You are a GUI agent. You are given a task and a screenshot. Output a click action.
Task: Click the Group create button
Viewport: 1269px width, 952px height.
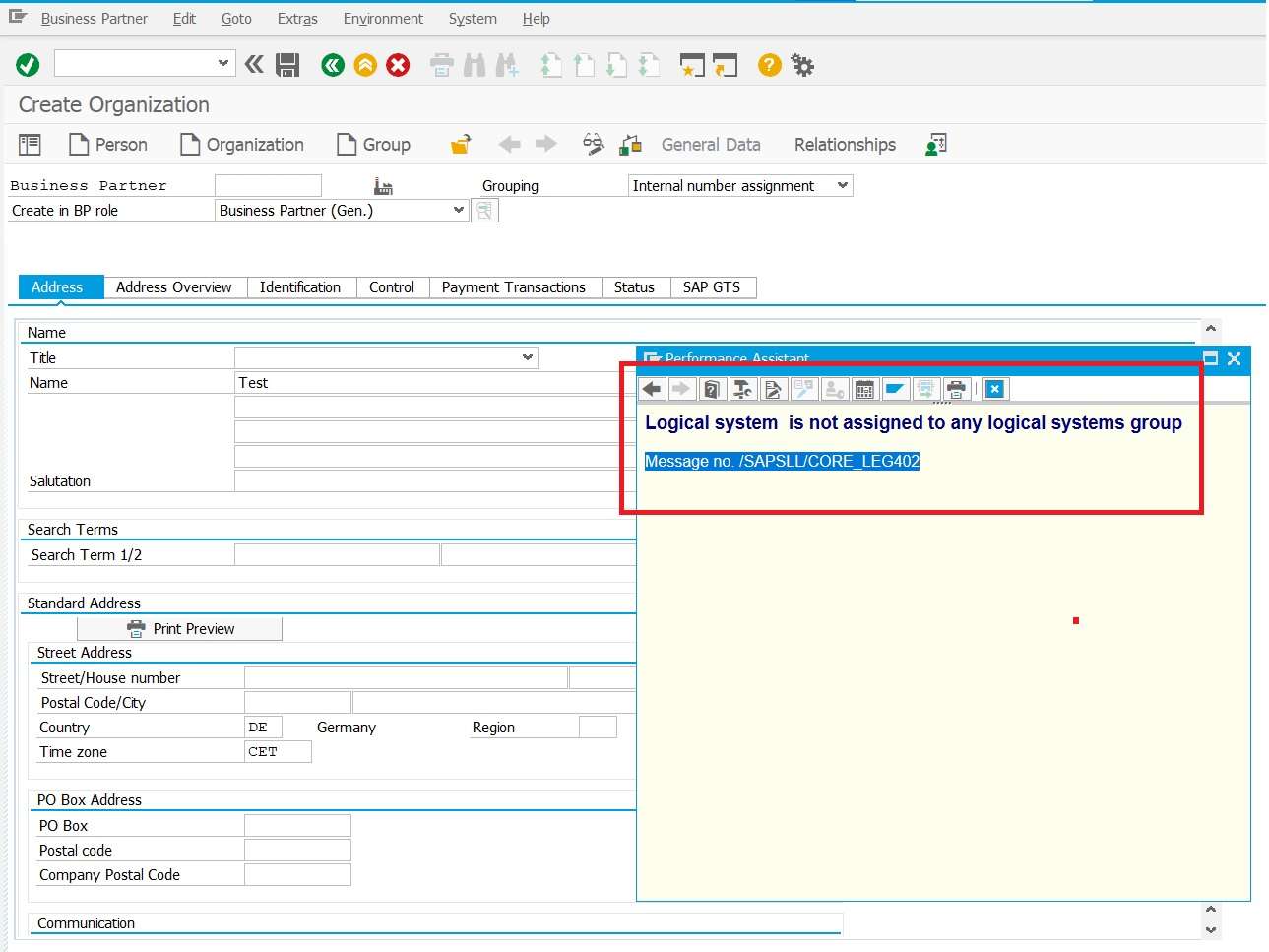coord(374,145)
